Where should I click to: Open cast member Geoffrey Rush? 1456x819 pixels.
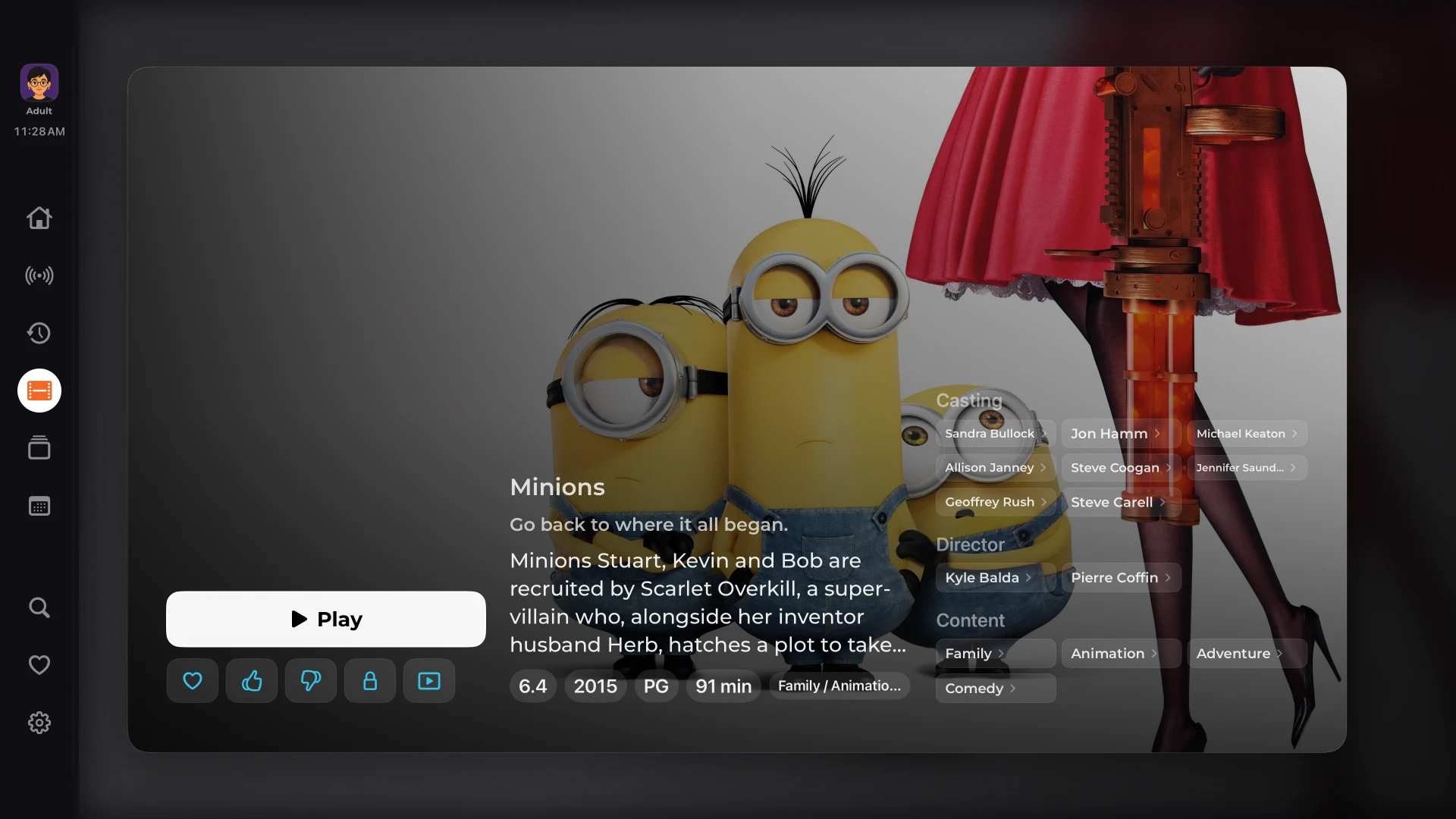(x=996, y=502)
